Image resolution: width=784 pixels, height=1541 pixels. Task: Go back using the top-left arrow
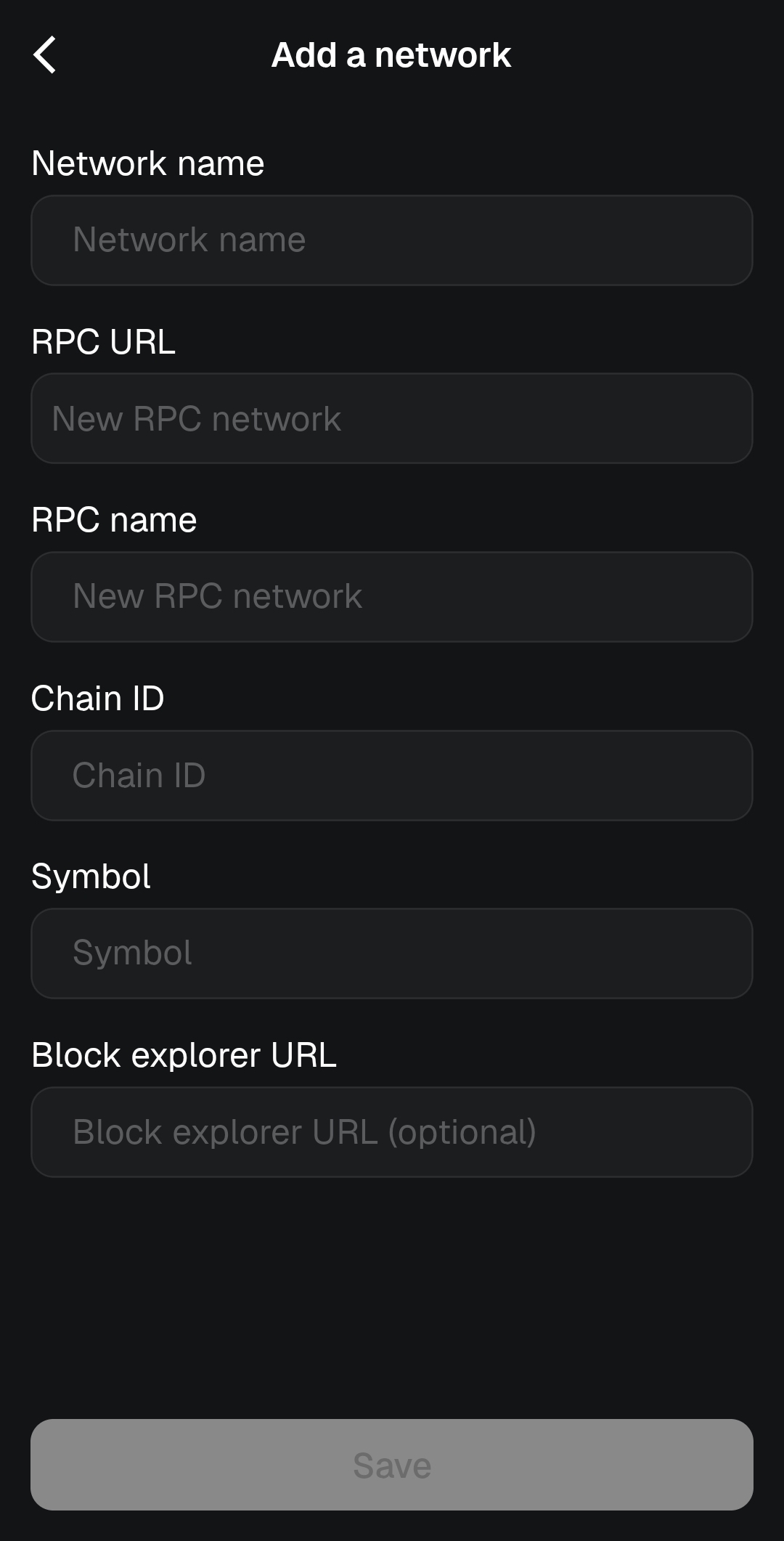[44, 55]
